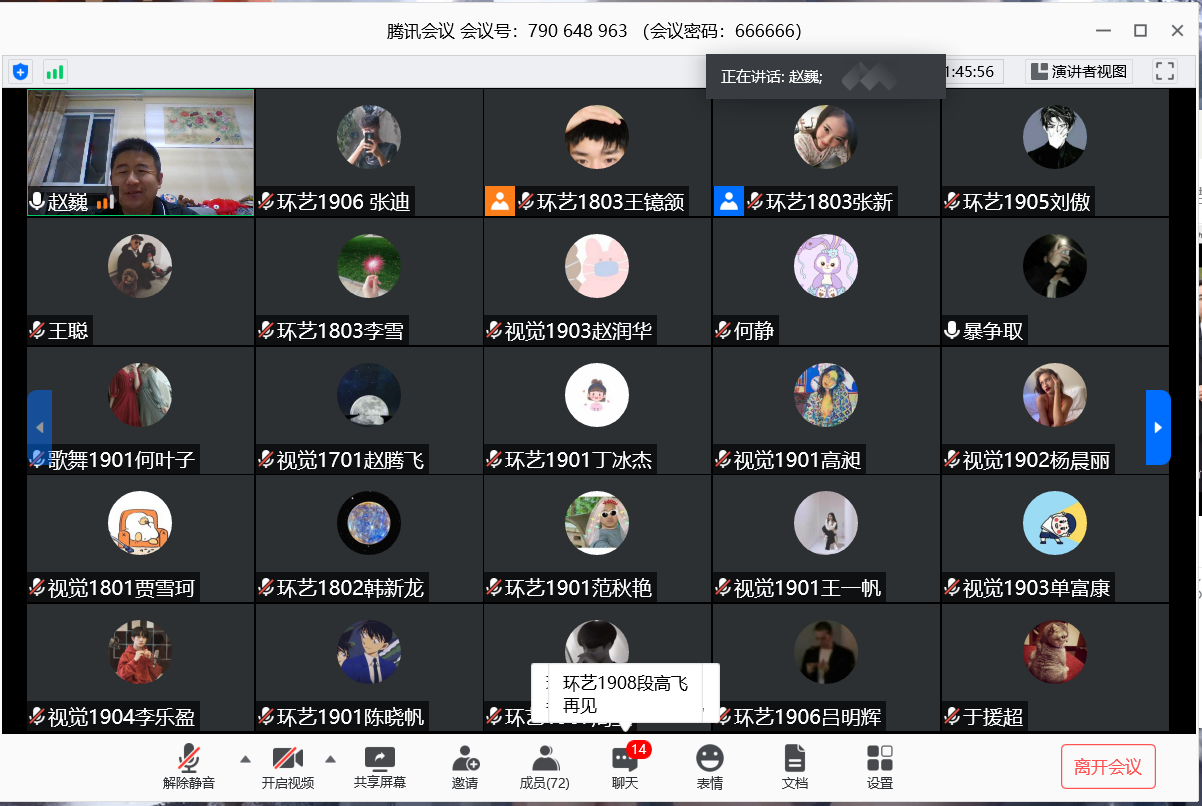Image resolution: width=1202 pixels, height=806 pixels.
Task: Open the 表情 emoji reactions
Action: (710, 767)
